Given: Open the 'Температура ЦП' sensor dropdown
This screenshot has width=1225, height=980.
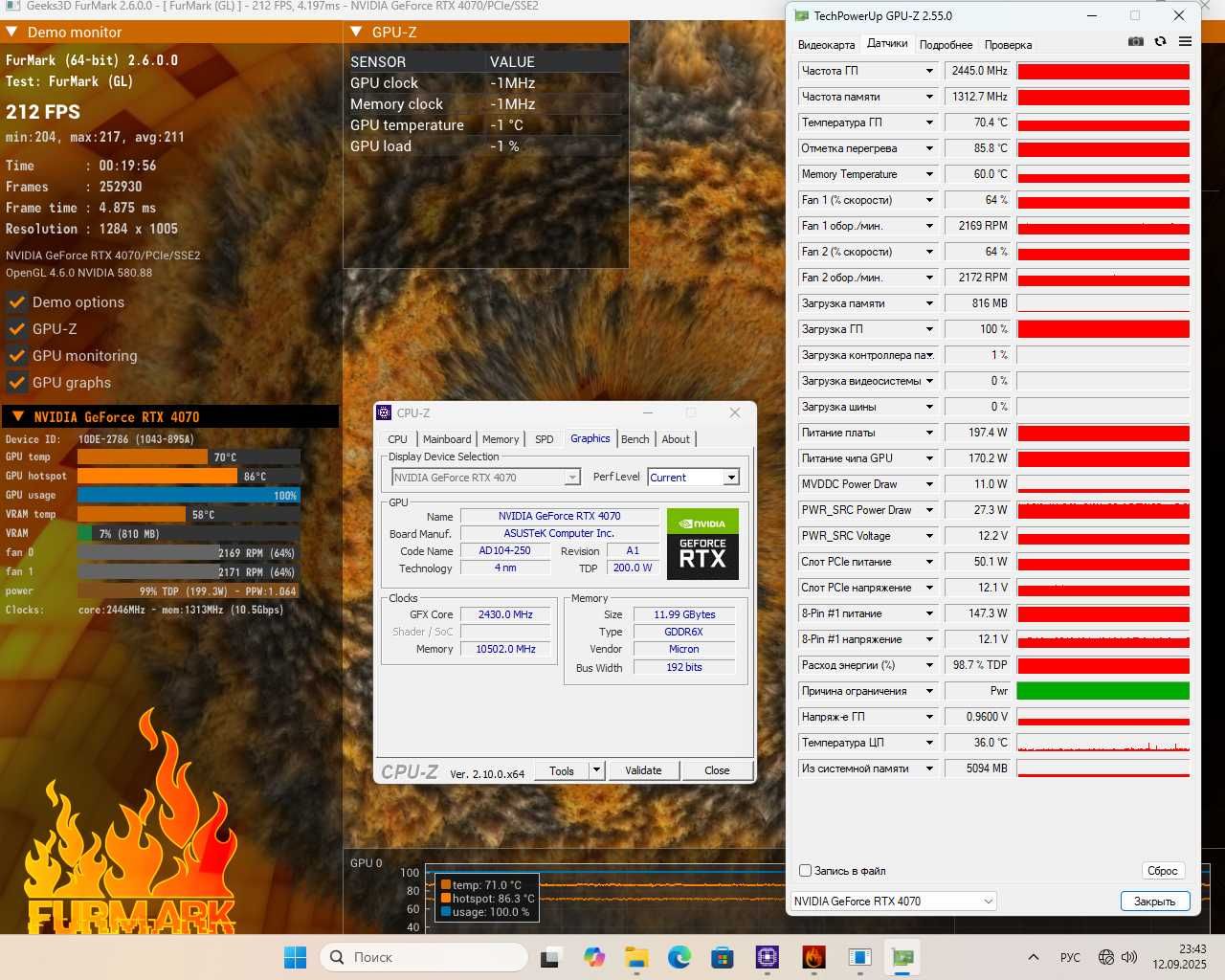Looking at the screenshot, I should pos(928,743).
